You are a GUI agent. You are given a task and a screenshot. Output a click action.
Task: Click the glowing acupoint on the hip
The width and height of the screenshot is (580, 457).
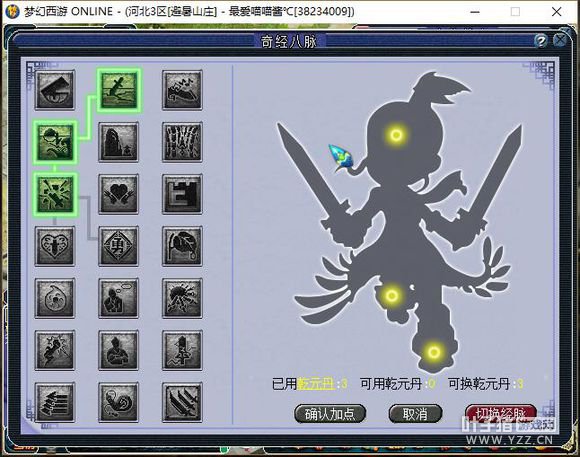[x=392, y=295]
